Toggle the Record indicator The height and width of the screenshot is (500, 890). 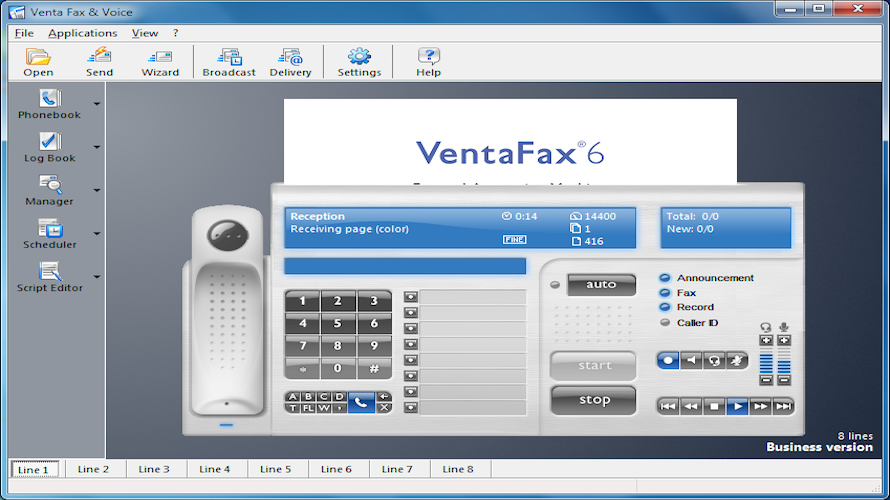click(665, 307)
